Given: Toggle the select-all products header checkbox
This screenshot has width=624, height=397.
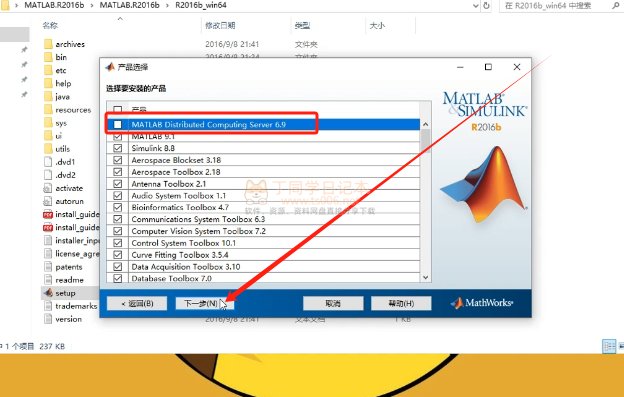Looking at the screenshot, I should point(117,109).
